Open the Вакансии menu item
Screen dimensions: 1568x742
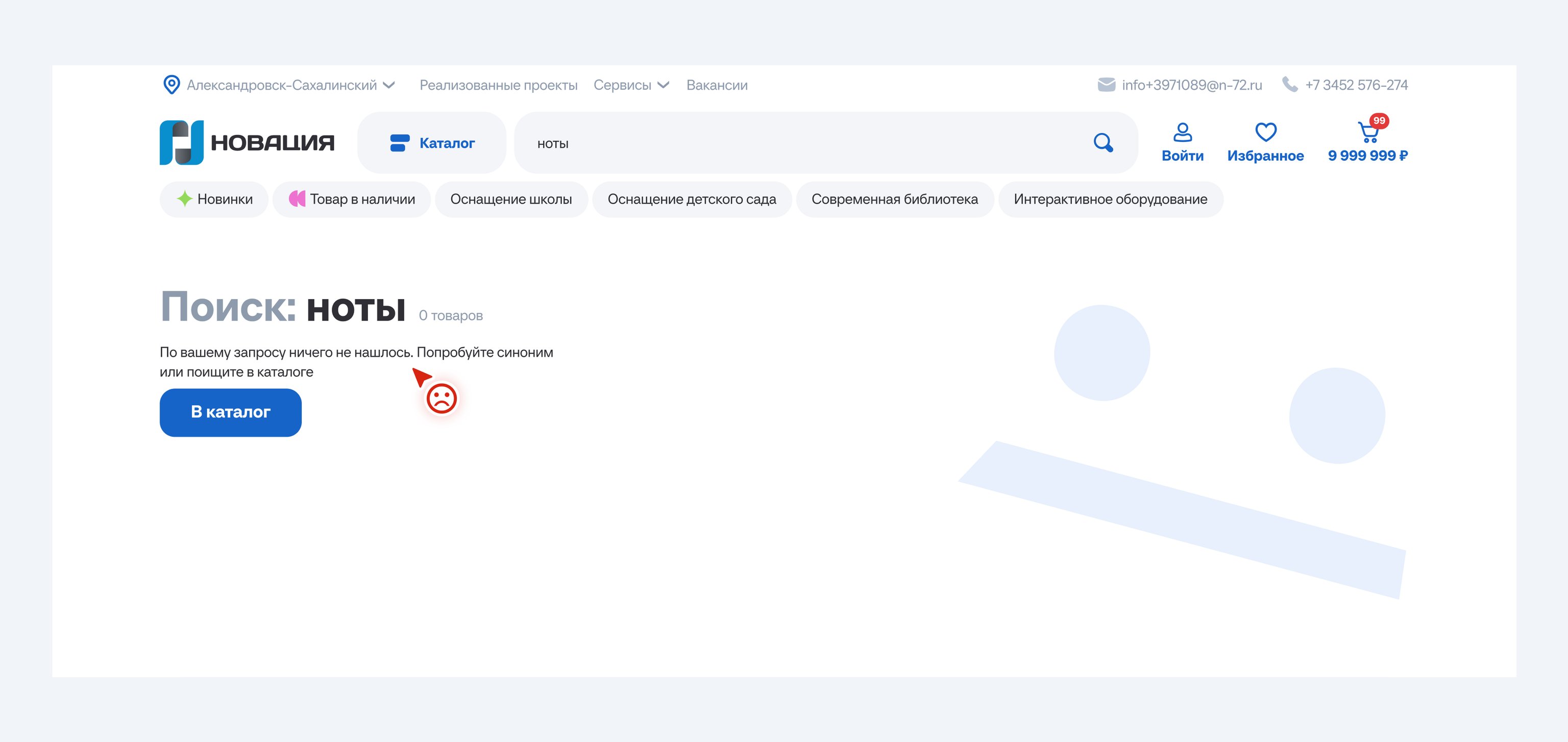717,85
